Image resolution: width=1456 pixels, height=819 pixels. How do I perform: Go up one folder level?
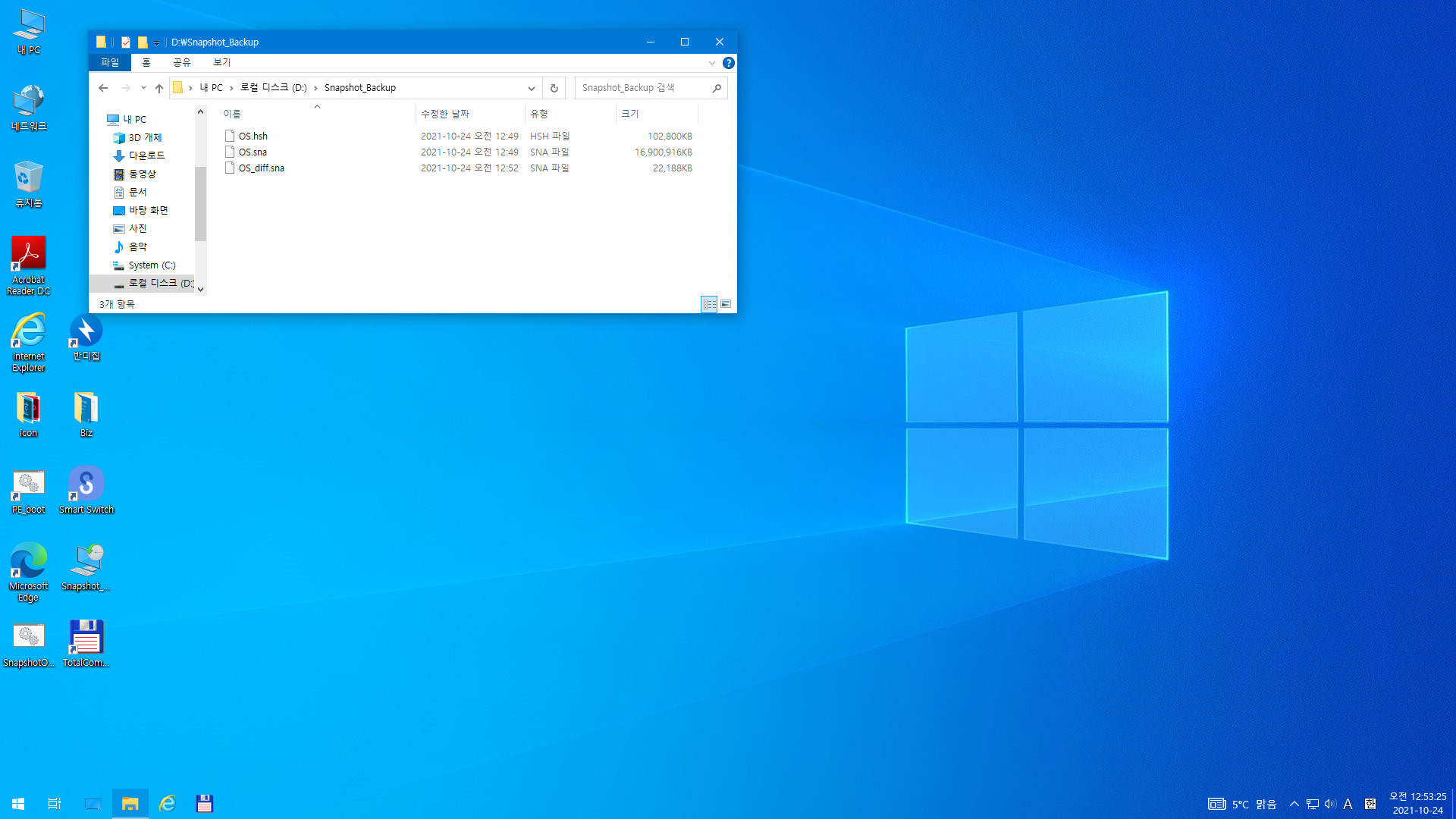tap(159, 88)
